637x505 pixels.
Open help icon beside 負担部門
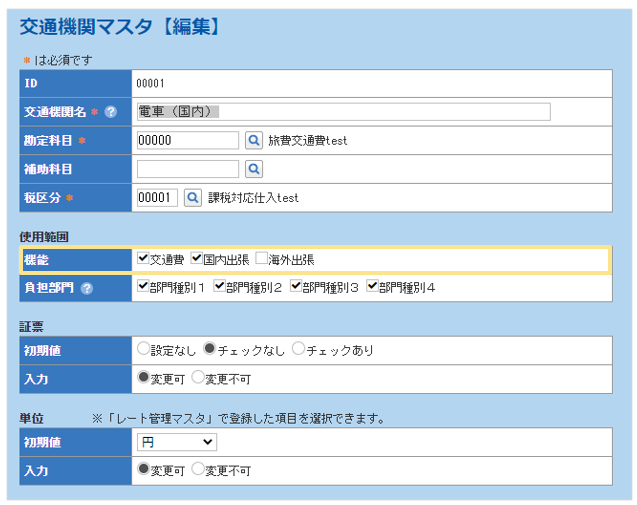[87, 288]
